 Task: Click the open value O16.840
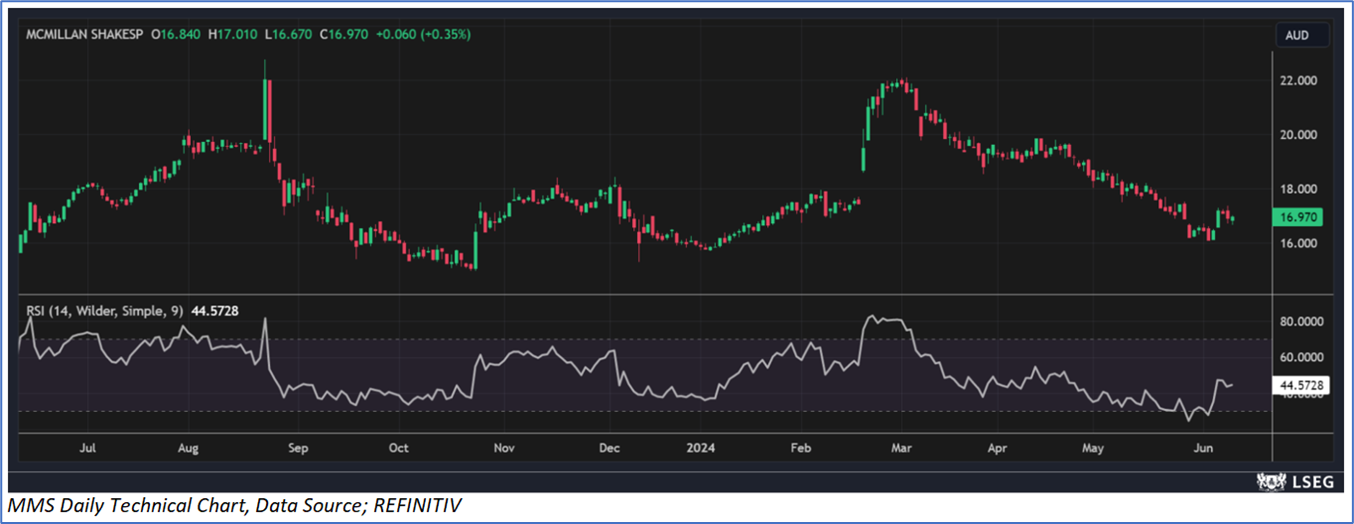(x=175, y=34)
